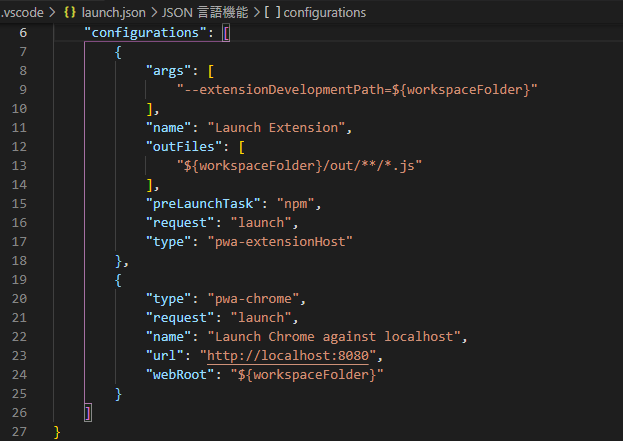
Task: Click the "webRoot" key
Action: coord(180,375)
